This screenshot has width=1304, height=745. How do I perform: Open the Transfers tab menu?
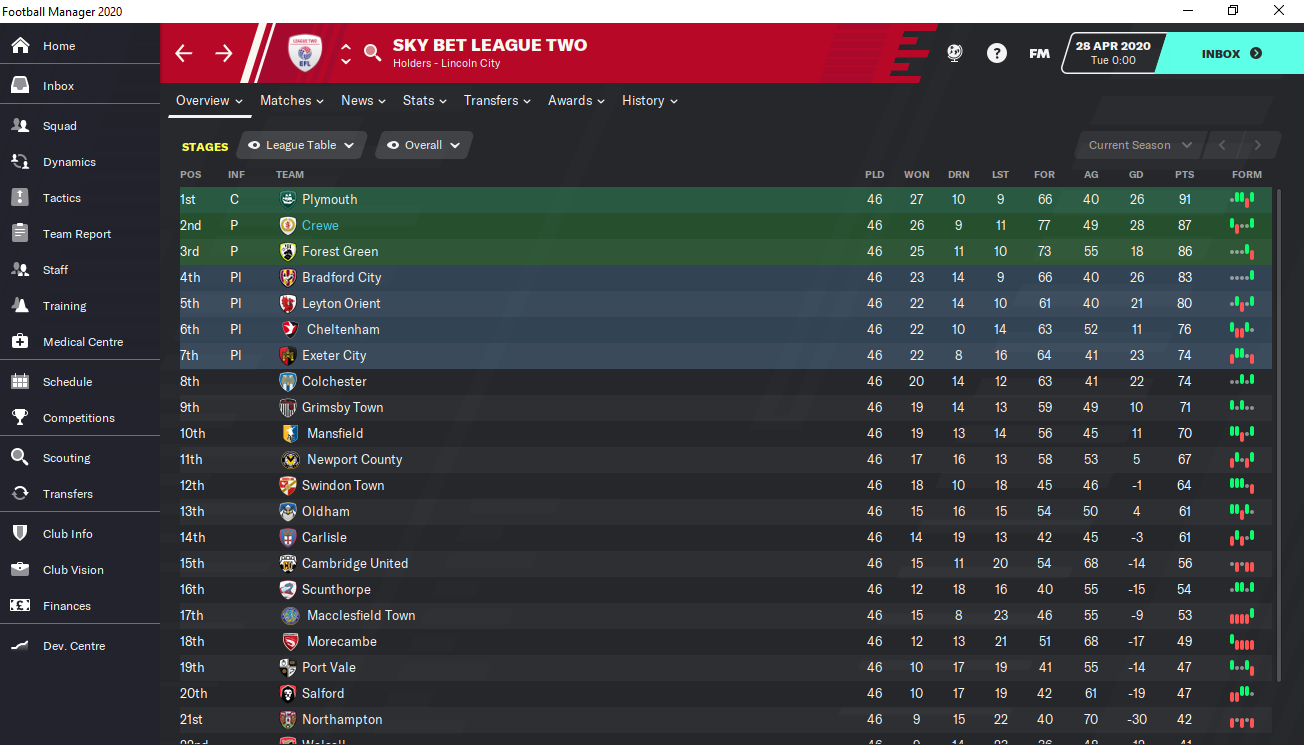(496, 100)
